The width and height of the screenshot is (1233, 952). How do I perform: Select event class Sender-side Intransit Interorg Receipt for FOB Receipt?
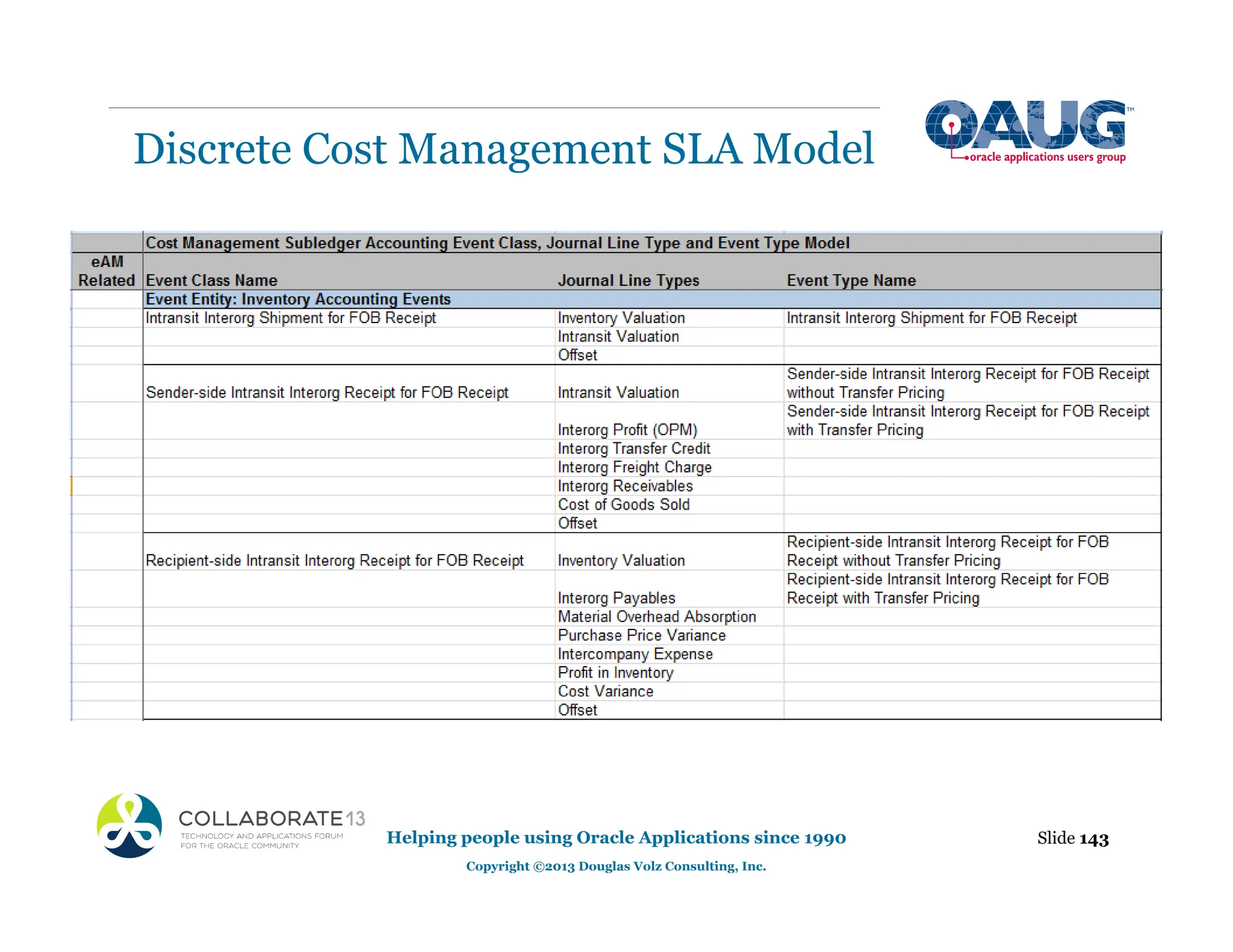point(327,392)
